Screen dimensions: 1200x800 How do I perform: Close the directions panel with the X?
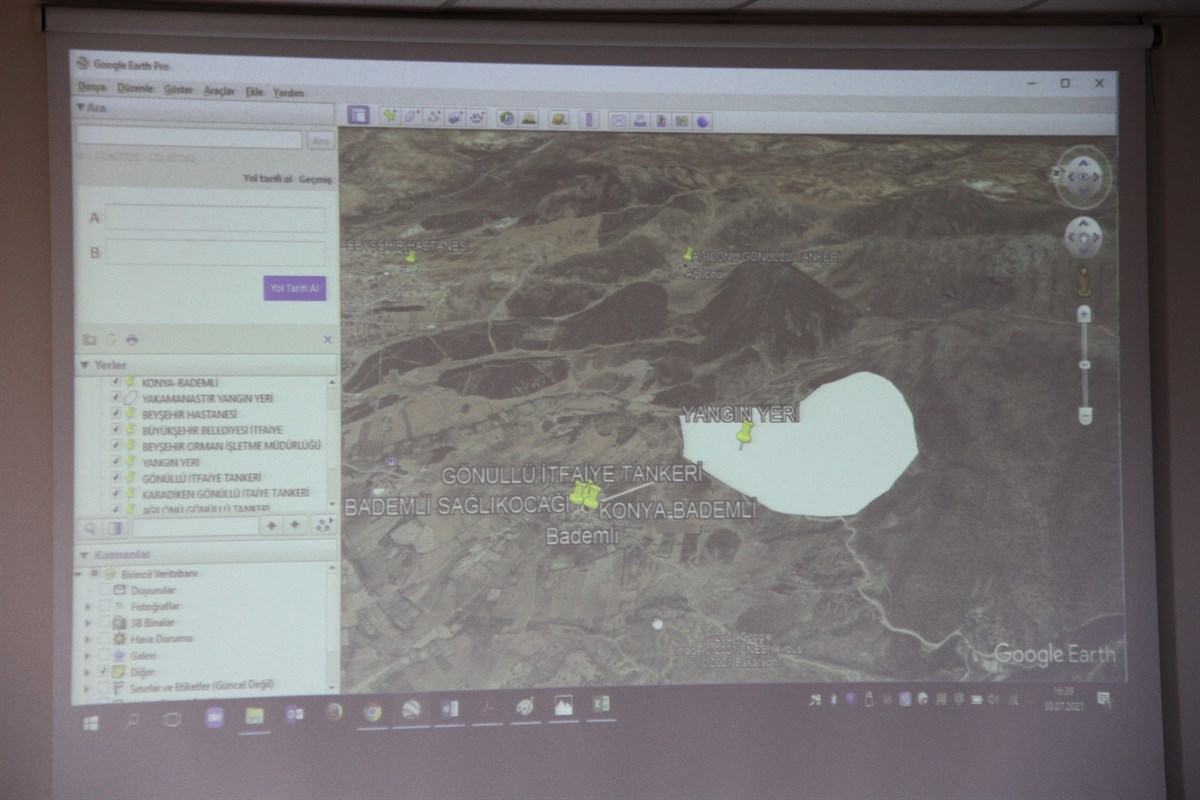point(327,340)
